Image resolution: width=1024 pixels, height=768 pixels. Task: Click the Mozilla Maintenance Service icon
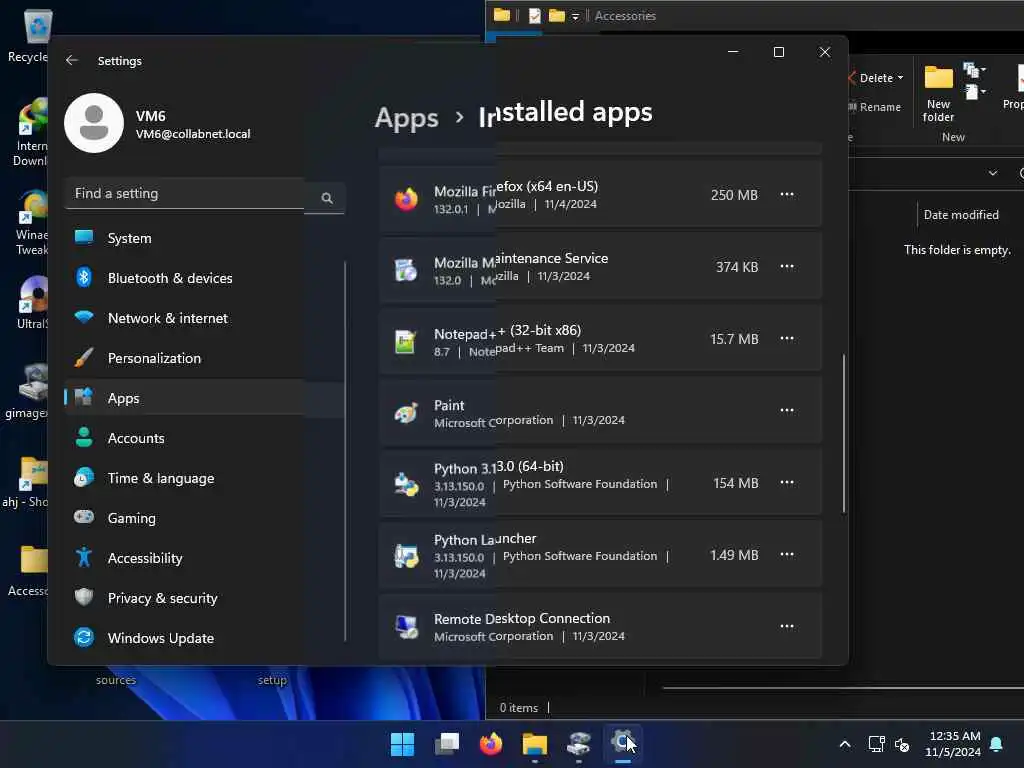point(406,270)
